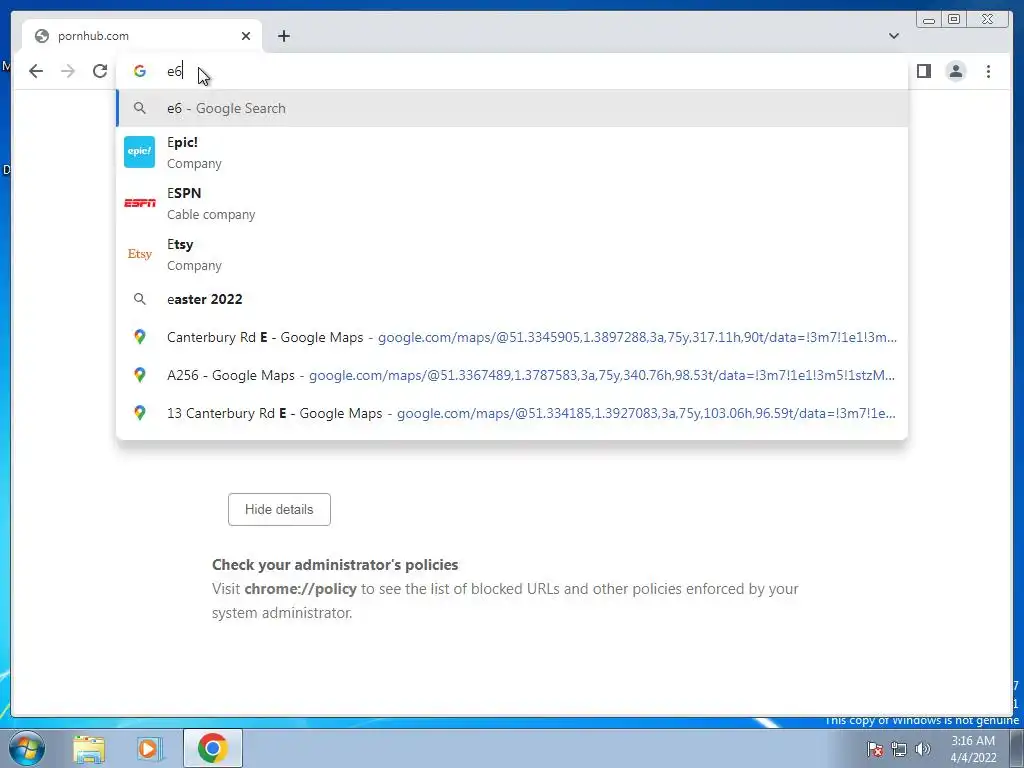
Task: Minimize the Chrome window
Action: coord(929,20)
